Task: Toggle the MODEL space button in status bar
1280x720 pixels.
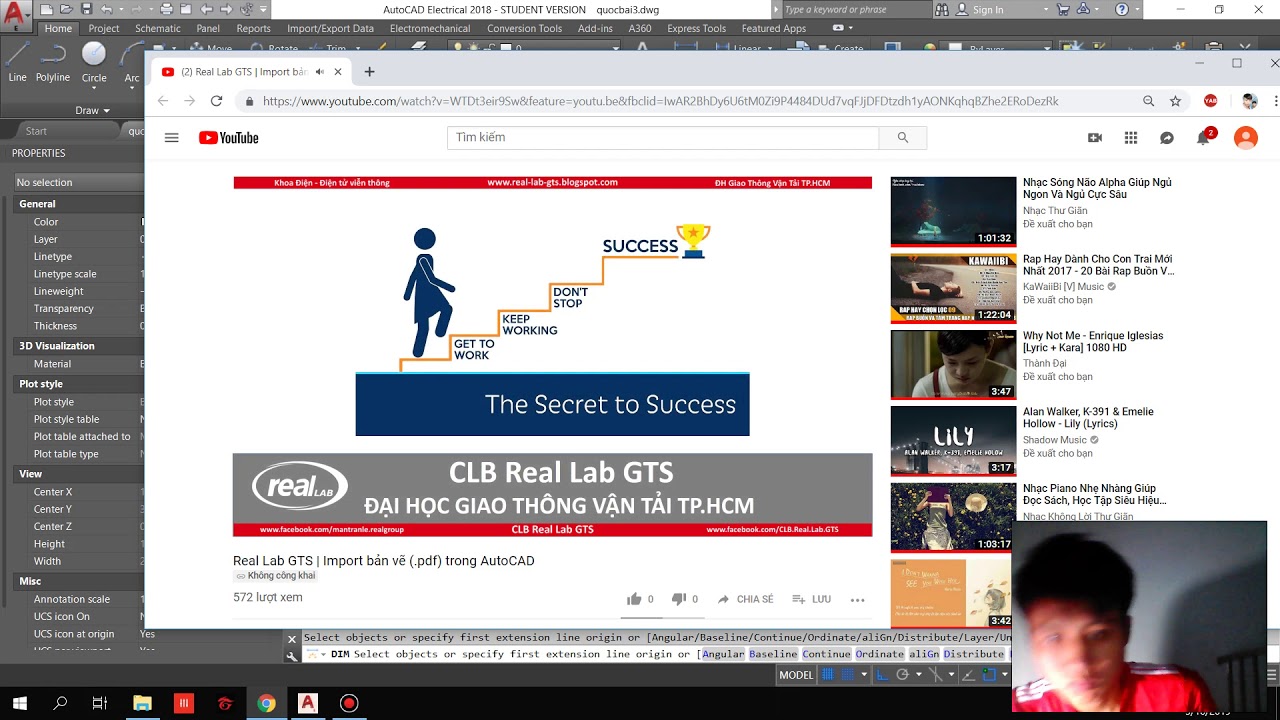Action: [x=796, y=675]
